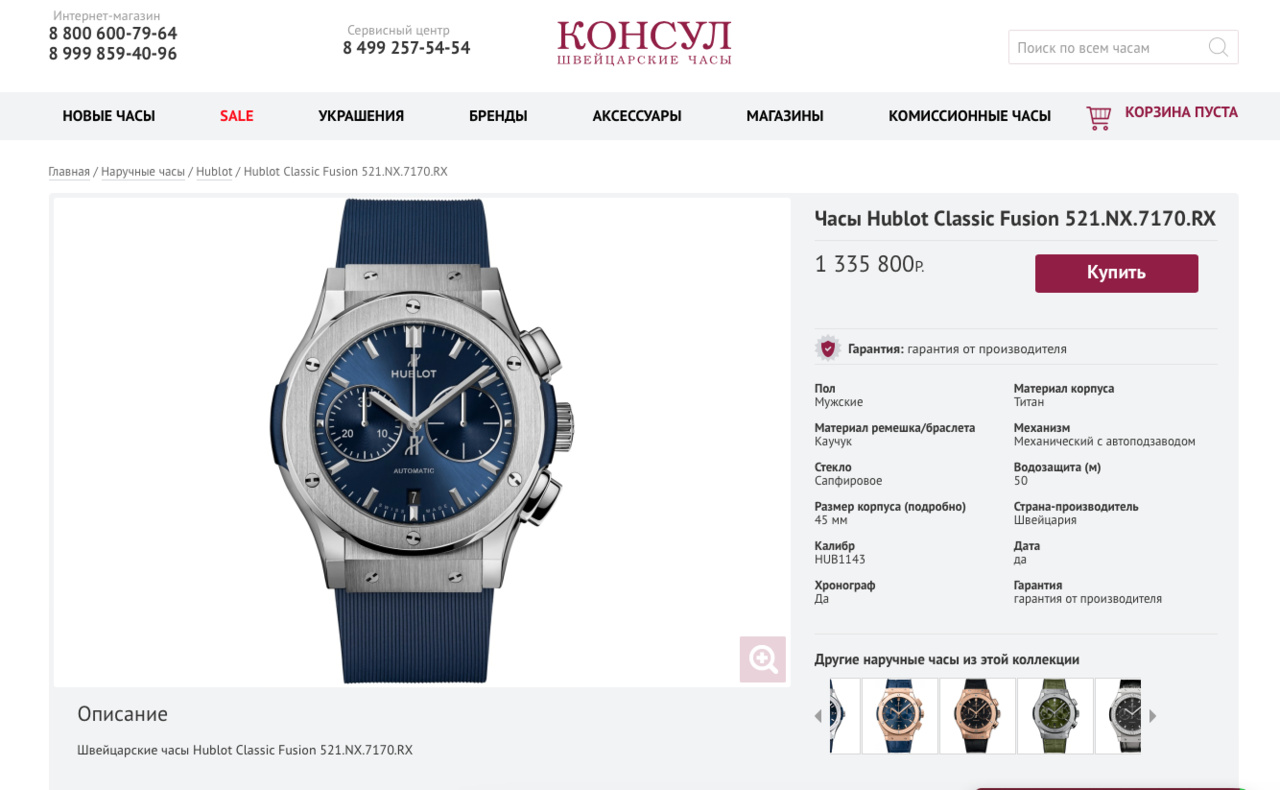
Task: Enlarge watch image with zoom icon
Action: (x=763, y=659)
